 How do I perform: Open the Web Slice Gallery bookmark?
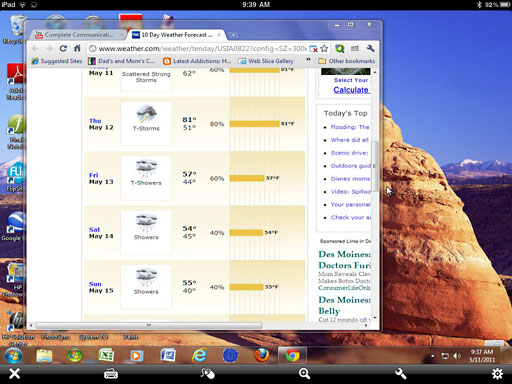click(266, 61)
